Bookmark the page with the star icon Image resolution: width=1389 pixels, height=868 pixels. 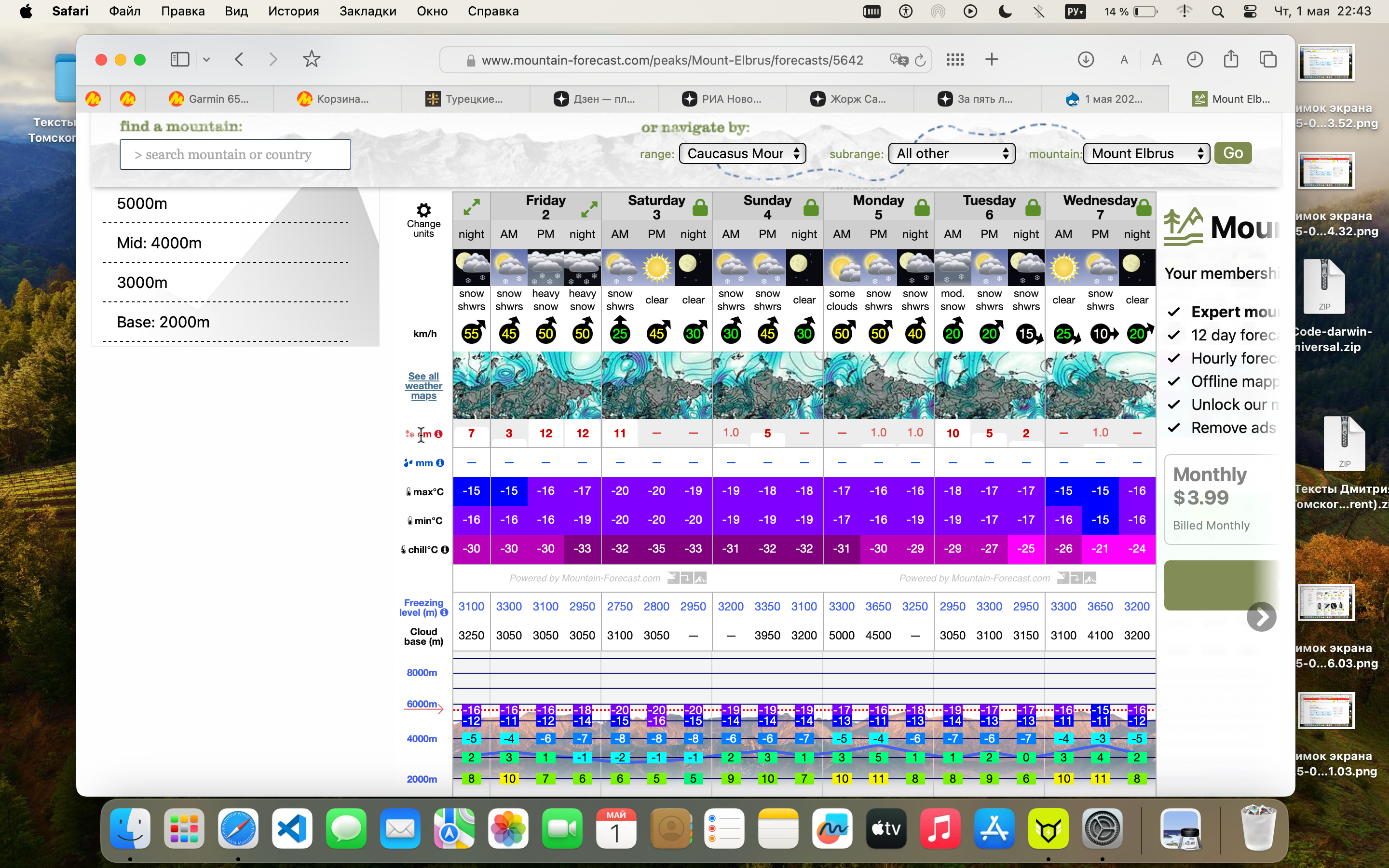click(x=312, y=58)
